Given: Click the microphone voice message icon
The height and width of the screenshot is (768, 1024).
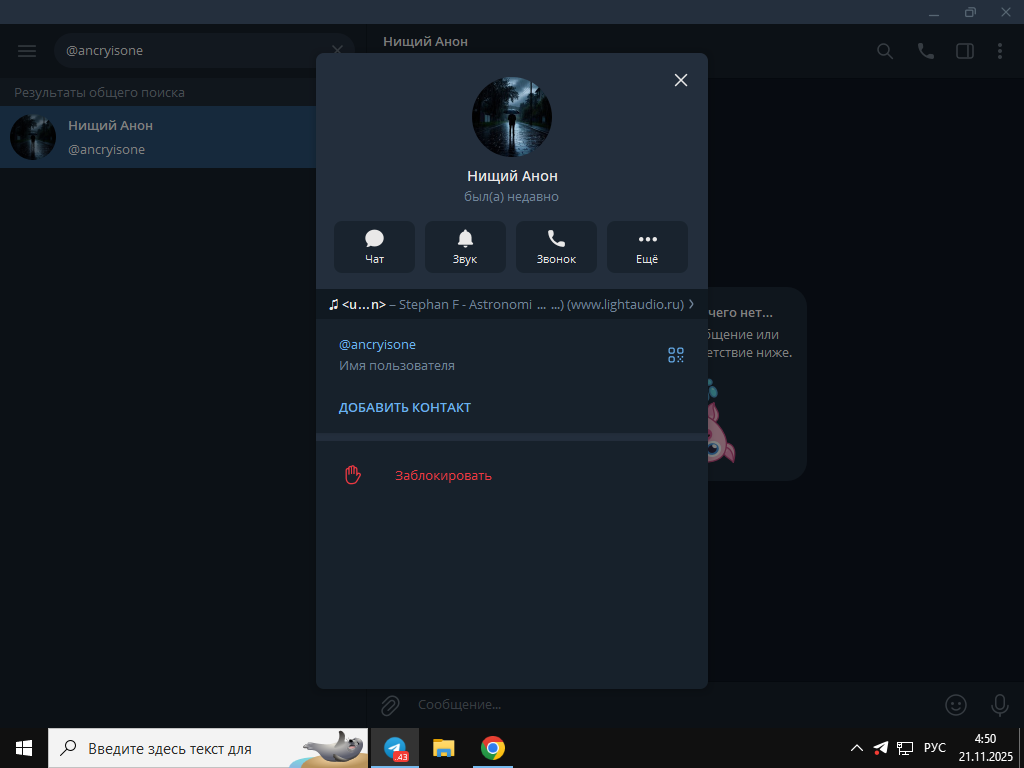Looking at the screenshot, I should [999, 705].
